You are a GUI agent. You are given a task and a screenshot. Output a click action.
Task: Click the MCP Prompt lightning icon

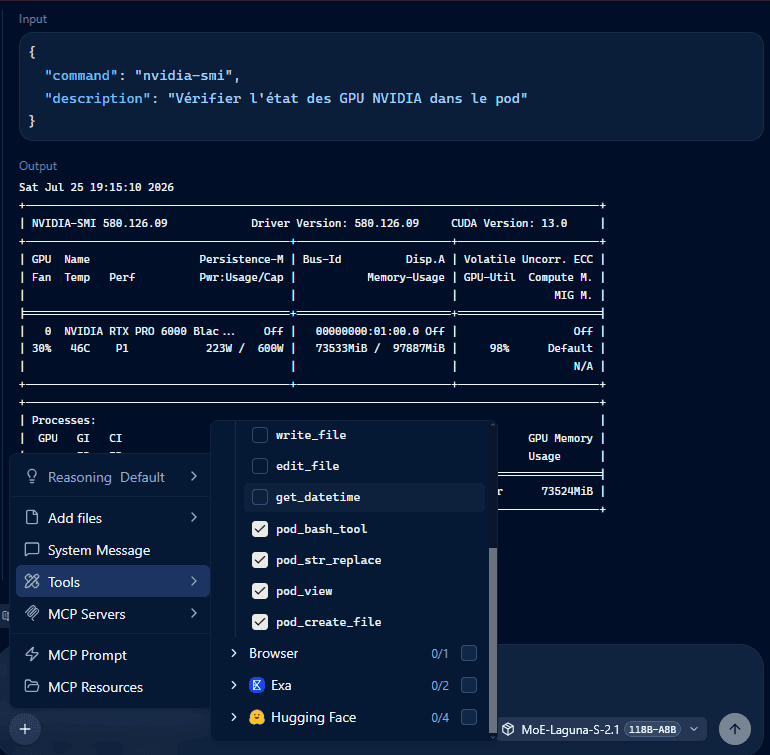[32, 654]
